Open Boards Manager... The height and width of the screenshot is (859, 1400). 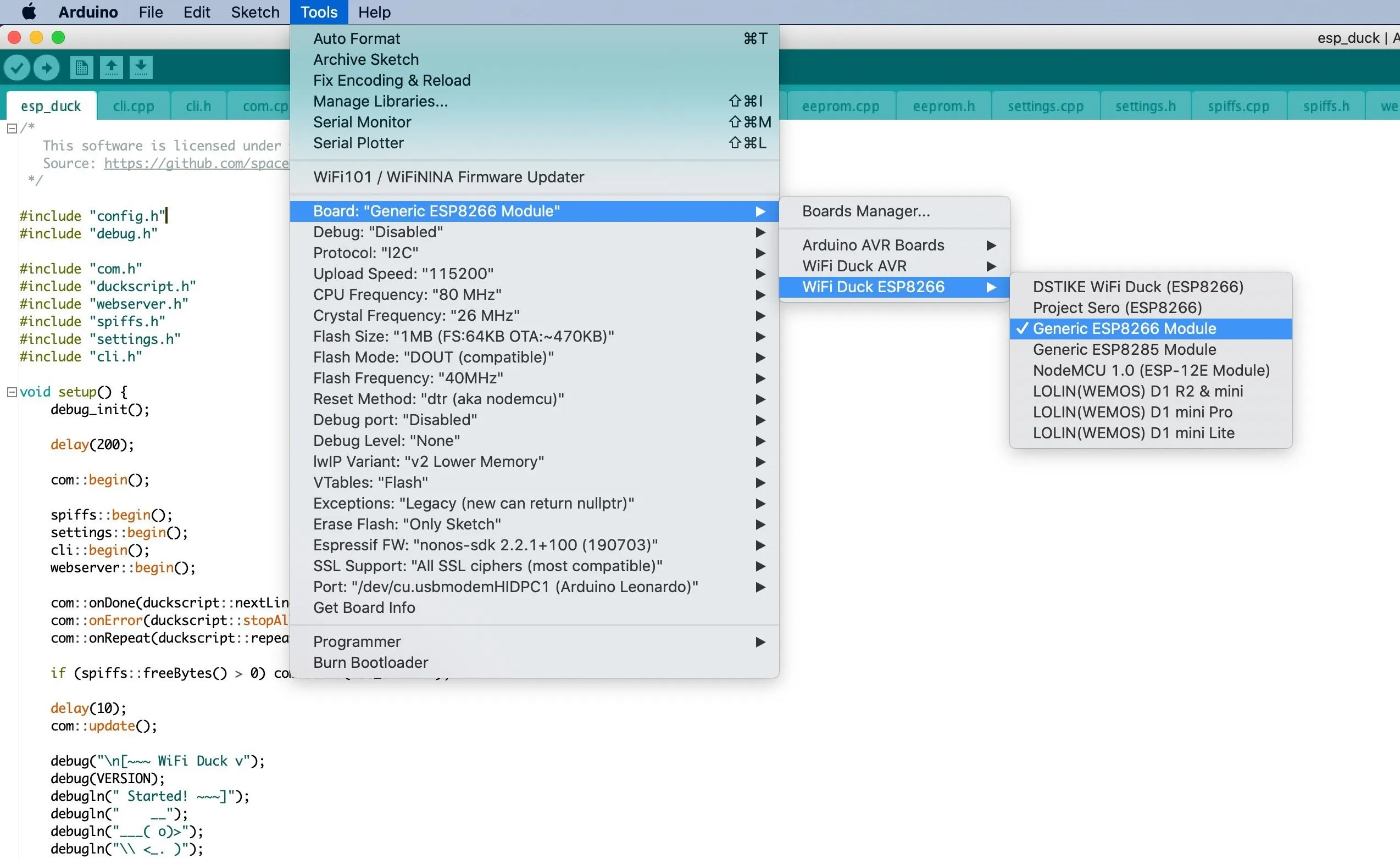pyautogui.click(x=895, y=211)
